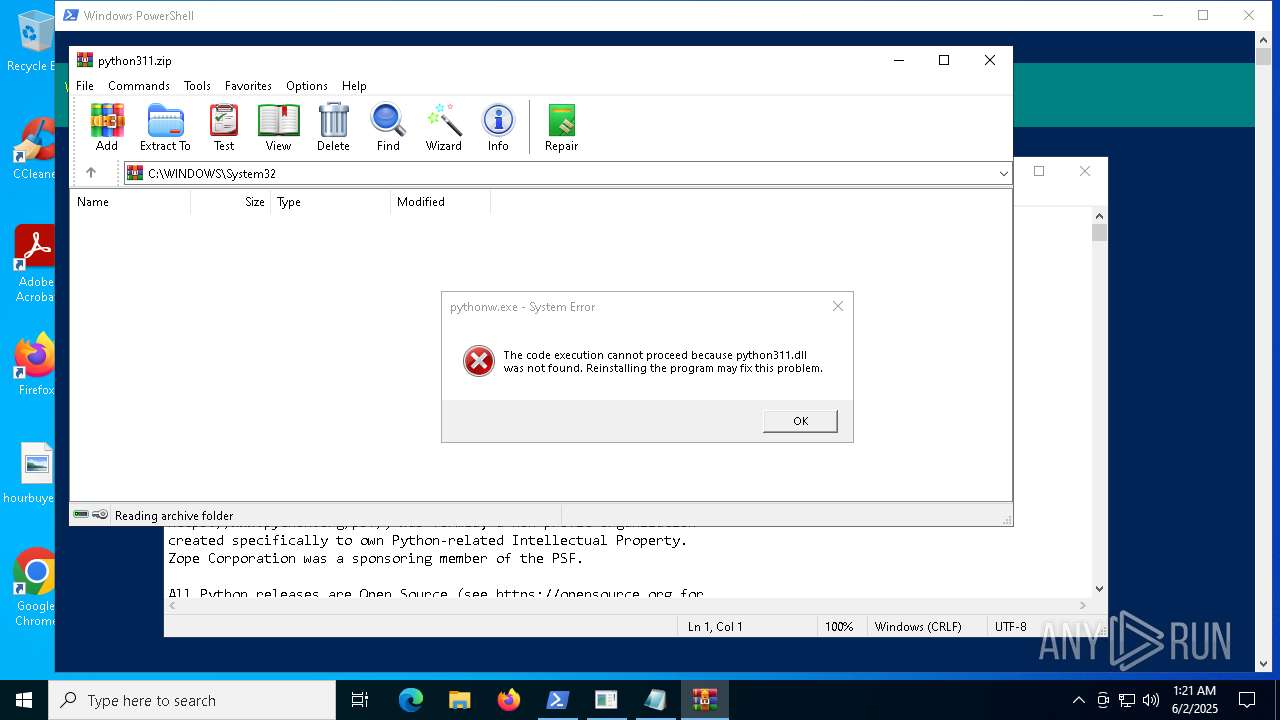Sort by Modified column header

pyautogui.click(x=441, y=202)
